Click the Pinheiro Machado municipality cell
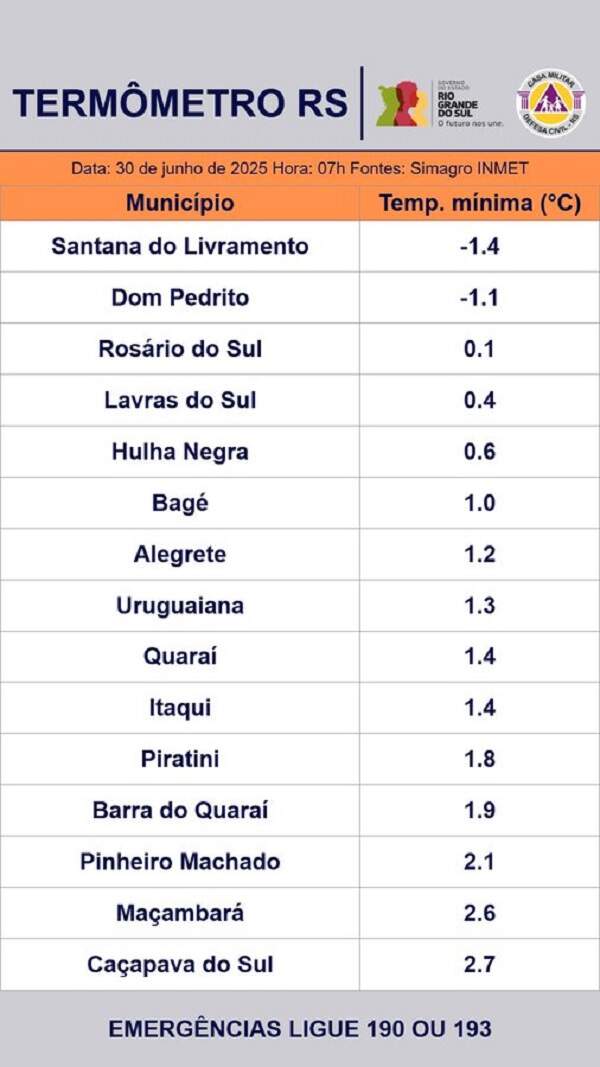This screenshot has width=600, height=1067. pos(180,861)
